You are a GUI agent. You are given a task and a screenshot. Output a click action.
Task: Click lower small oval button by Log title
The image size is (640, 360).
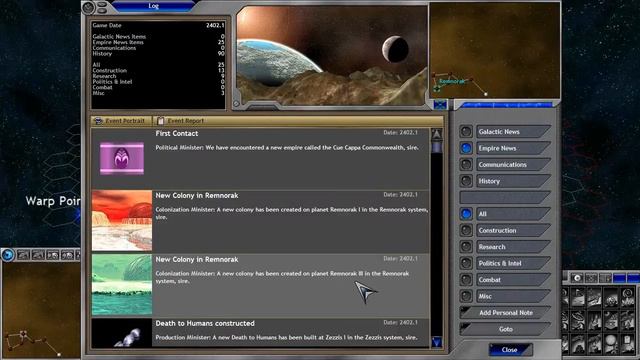tap(102, 11)
